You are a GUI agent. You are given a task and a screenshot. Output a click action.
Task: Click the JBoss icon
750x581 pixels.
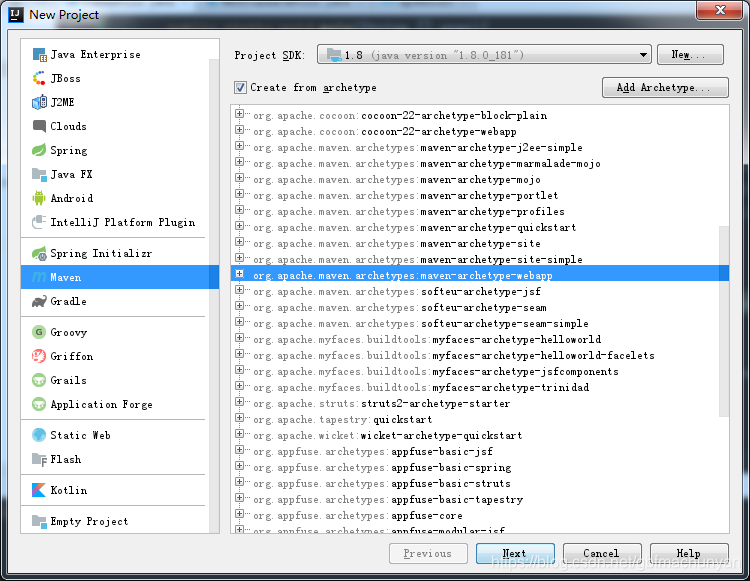(39, 78)
